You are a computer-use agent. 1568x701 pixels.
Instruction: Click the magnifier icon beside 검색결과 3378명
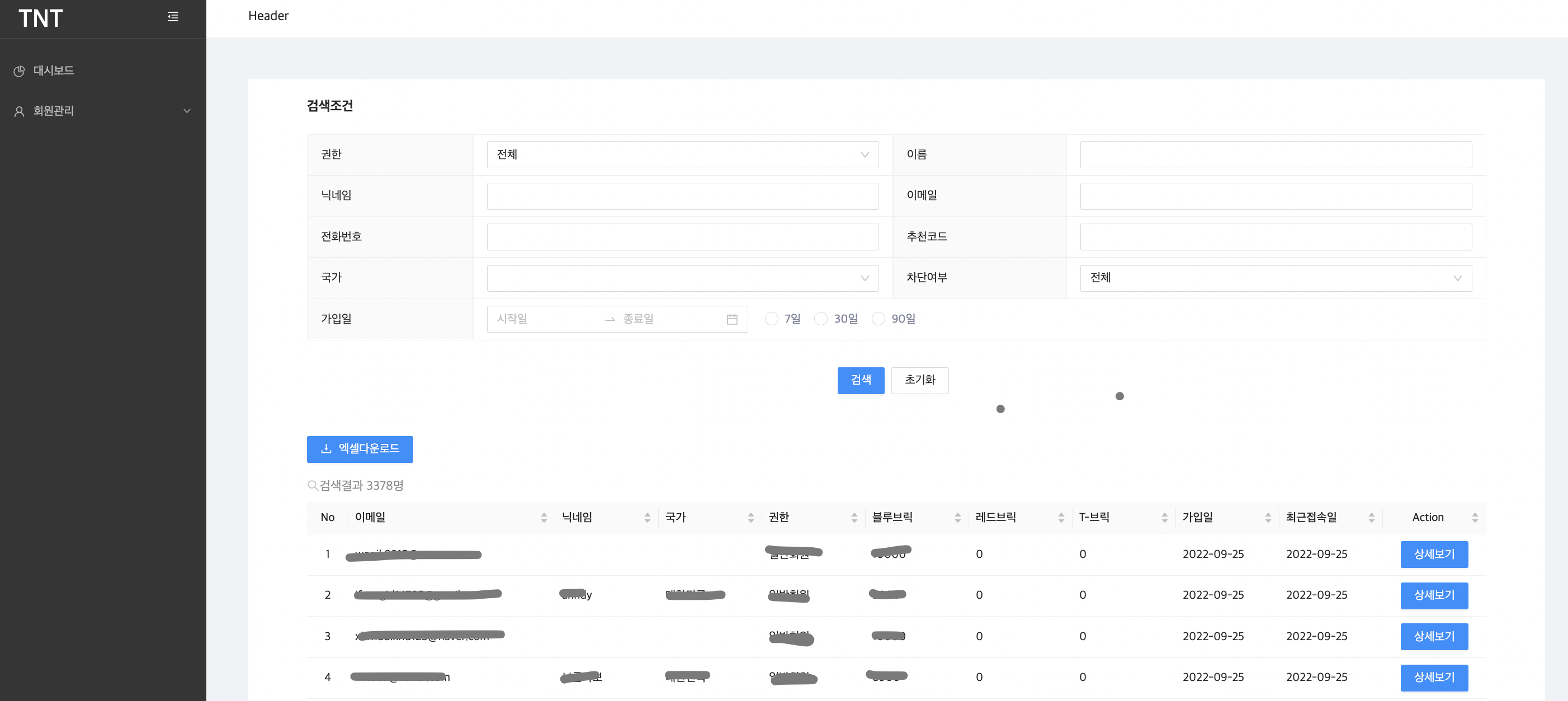pyautogui.click(x=311, y=486)
